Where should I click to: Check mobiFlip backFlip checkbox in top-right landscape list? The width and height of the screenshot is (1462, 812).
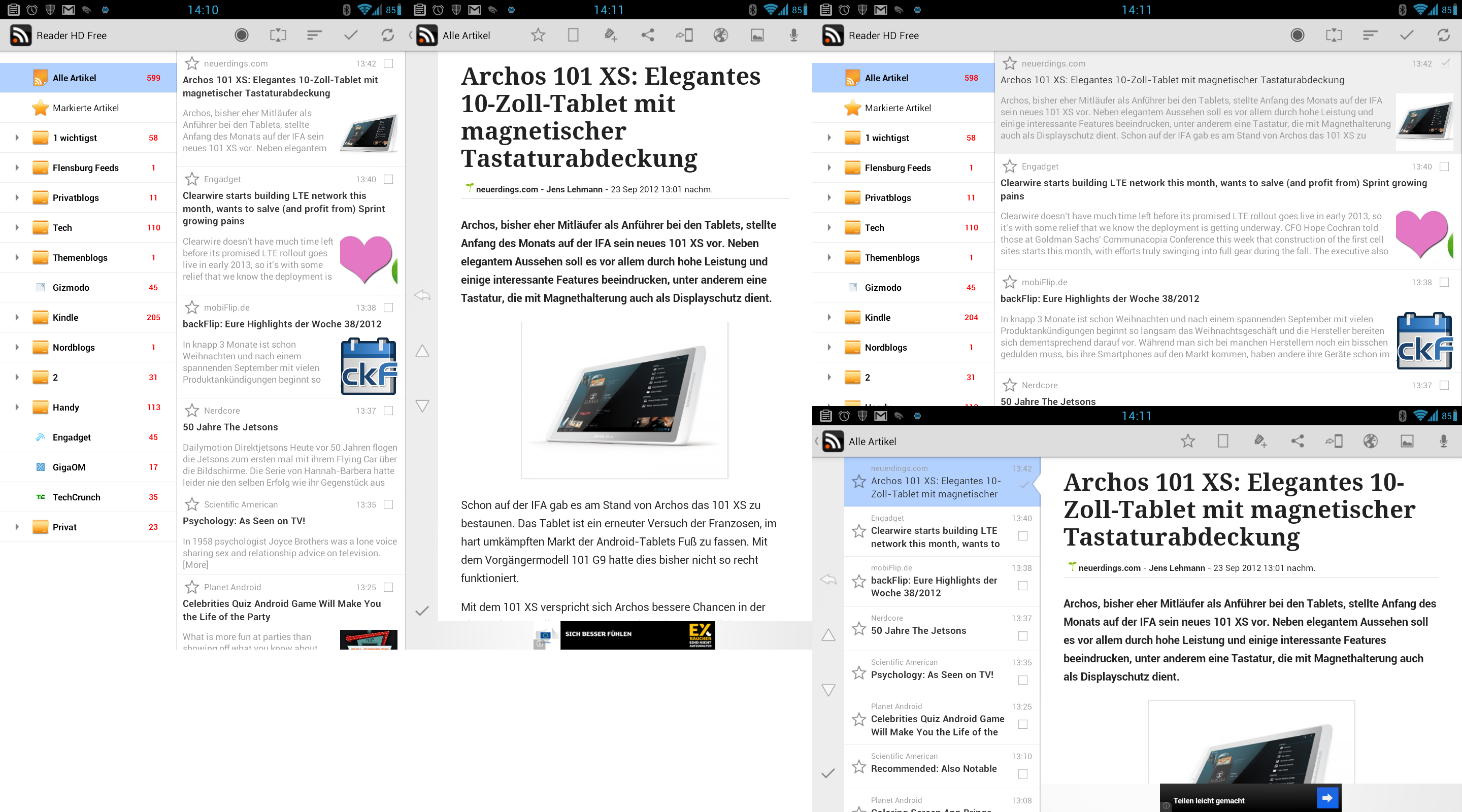pos(1444,282)
